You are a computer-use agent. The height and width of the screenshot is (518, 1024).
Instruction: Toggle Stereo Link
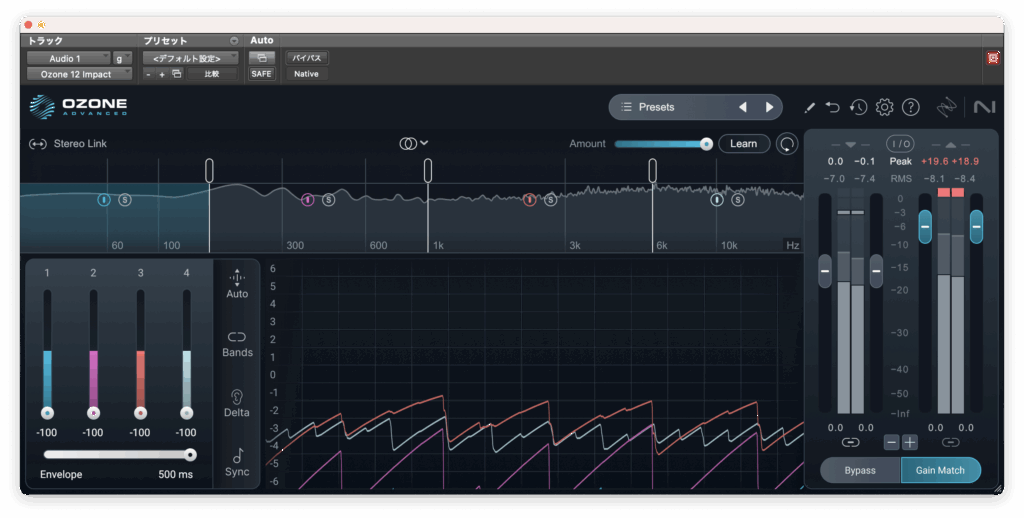click(x=68, y=144)
